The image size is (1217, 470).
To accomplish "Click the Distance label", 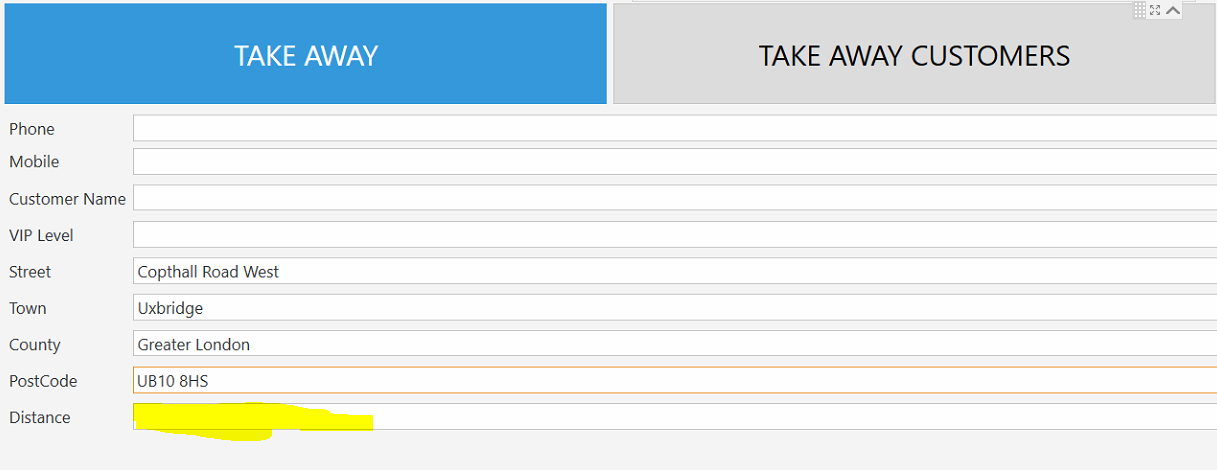I will [x=40, y=417].
